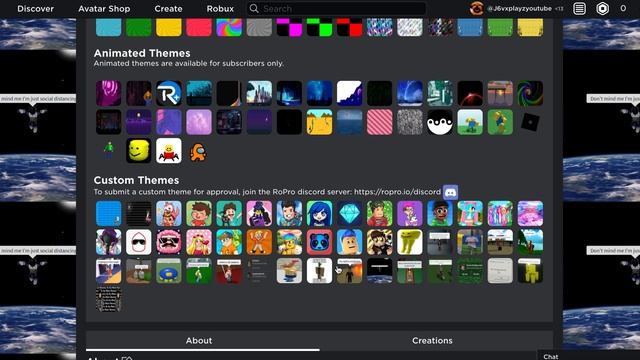Pick the yellow blocky figure on black theme
640x360 pixels.
coord(530,271)
